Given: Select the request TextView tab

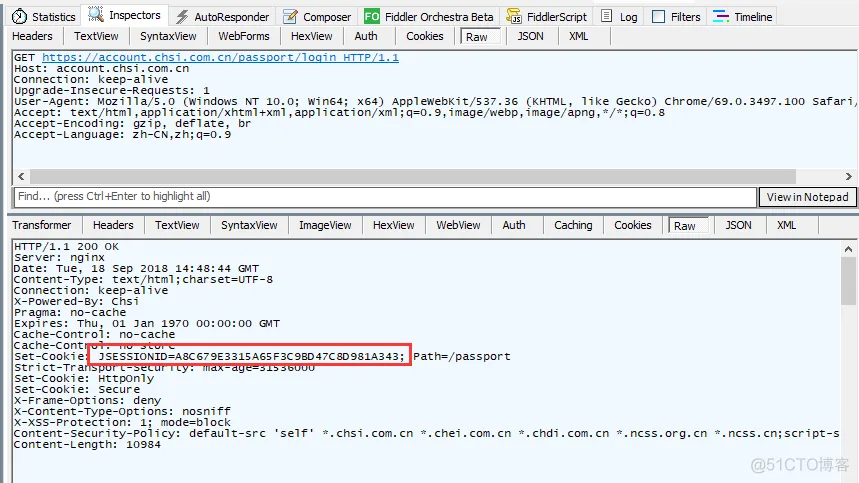Looking at the screenshot, I should click(96, 36).
